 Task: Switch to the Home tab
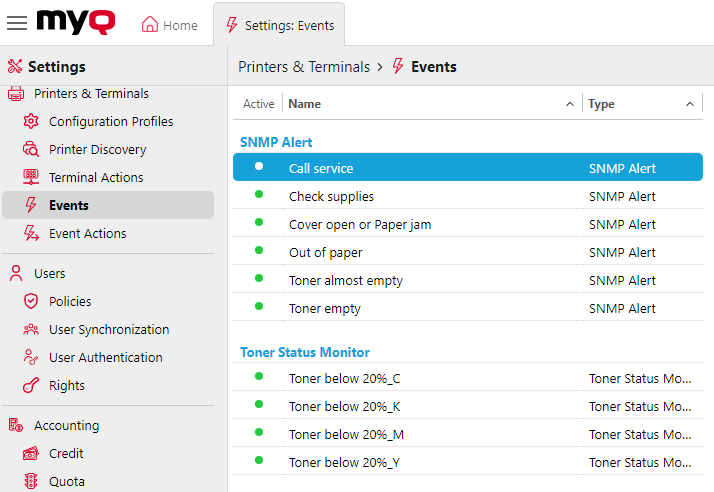coord(169,25)
